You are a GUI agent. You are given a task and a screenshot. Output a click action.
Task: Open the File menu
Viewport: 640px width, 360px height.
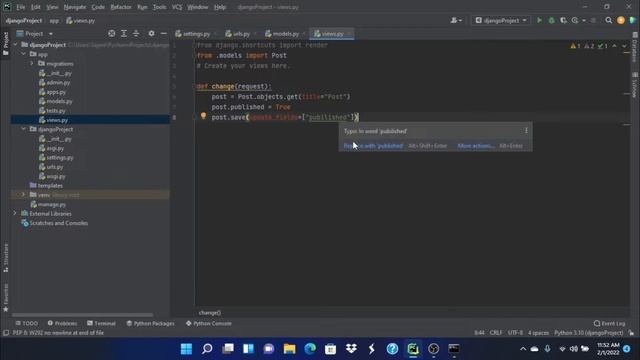click(x=20, y=7)
